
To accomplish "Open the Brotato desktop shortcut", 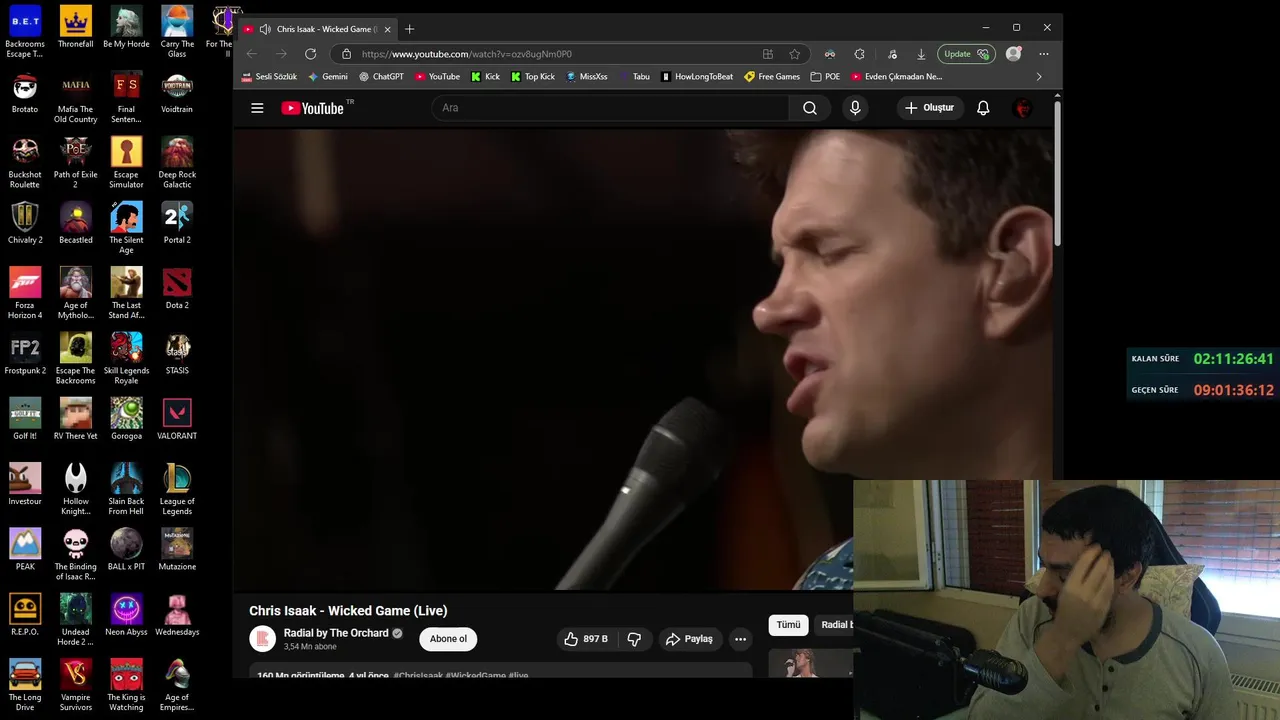I will (25, 93).
